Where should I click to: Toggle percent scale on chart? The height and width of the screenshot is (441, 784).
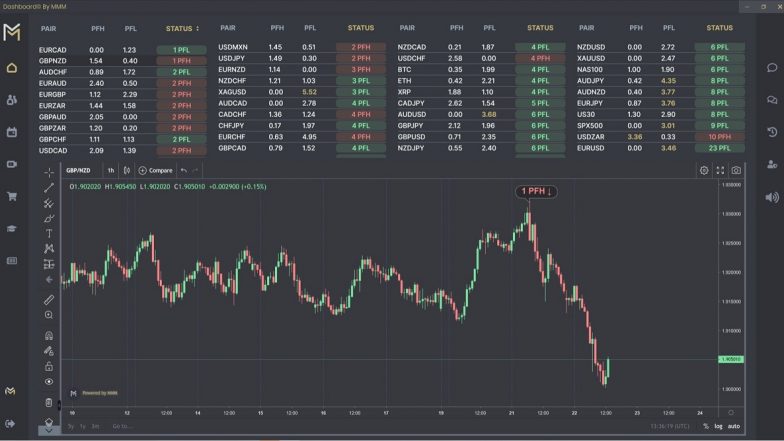706,426
